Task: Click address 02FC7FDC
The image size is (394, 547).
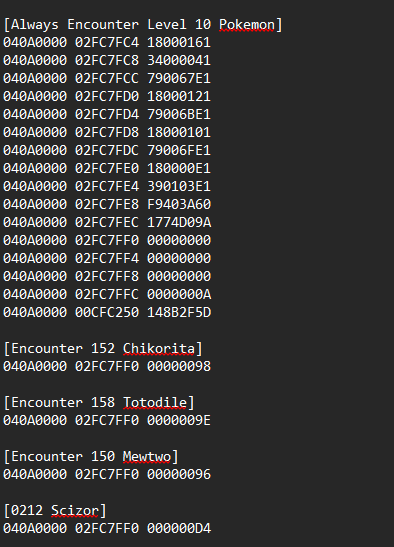Action: [x=107, y=150]
